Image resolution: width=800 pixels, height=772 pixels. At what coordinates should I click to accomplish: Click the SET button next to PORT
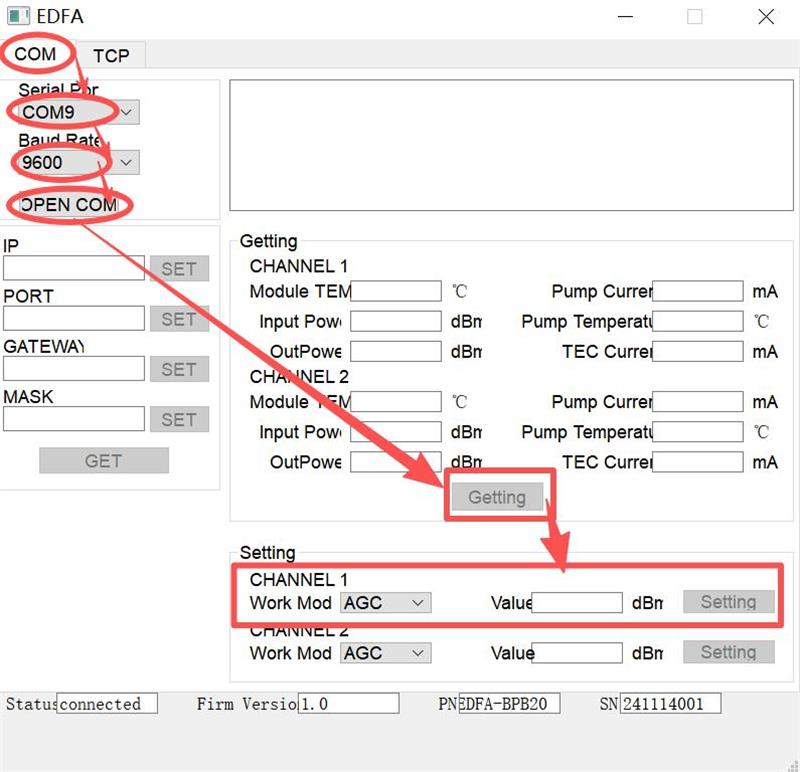coord(179,319)
